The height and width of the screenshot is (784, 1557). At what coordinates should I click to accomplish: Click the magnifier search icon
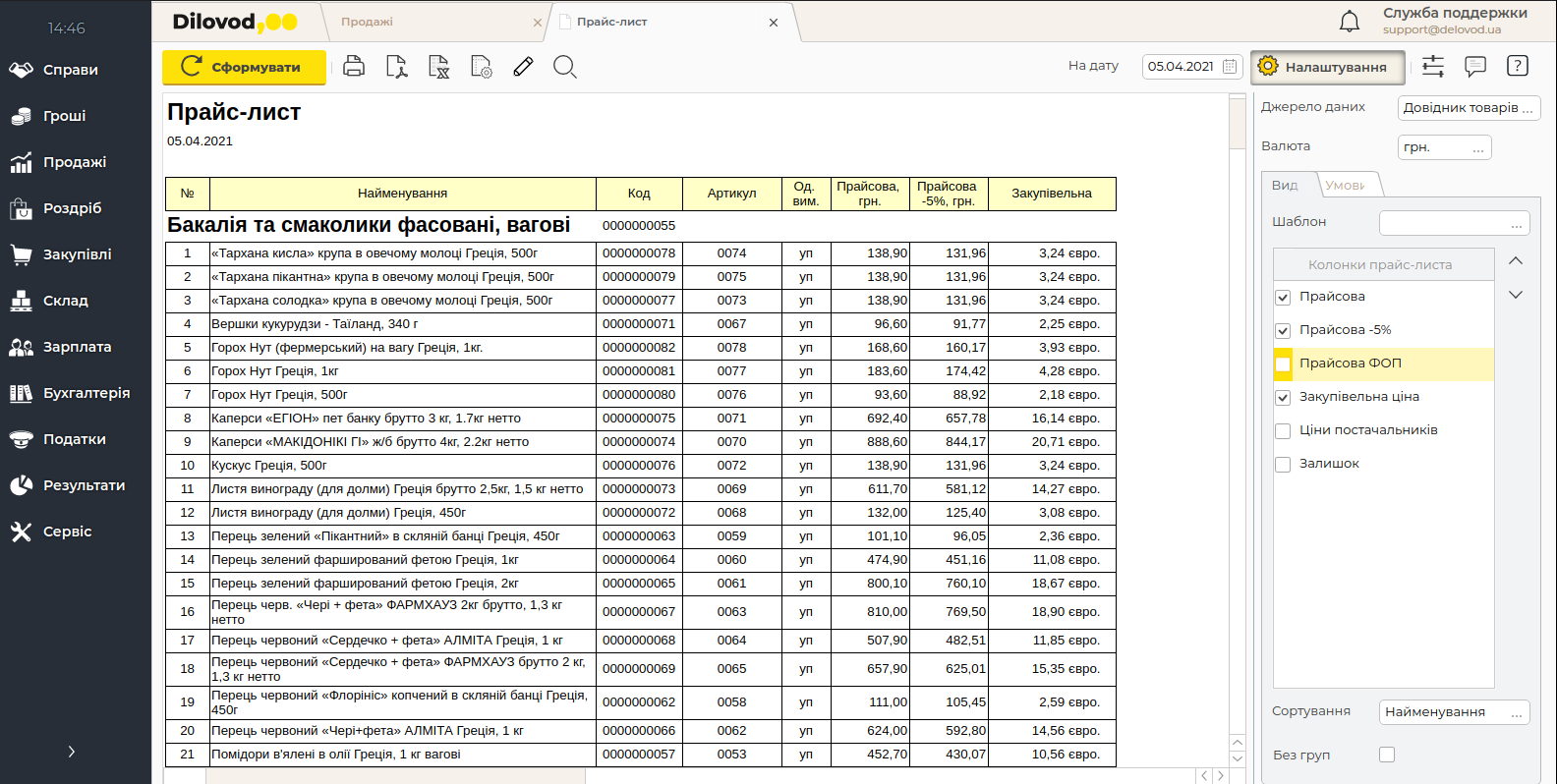pyautogui.click(x=564, y=67)
